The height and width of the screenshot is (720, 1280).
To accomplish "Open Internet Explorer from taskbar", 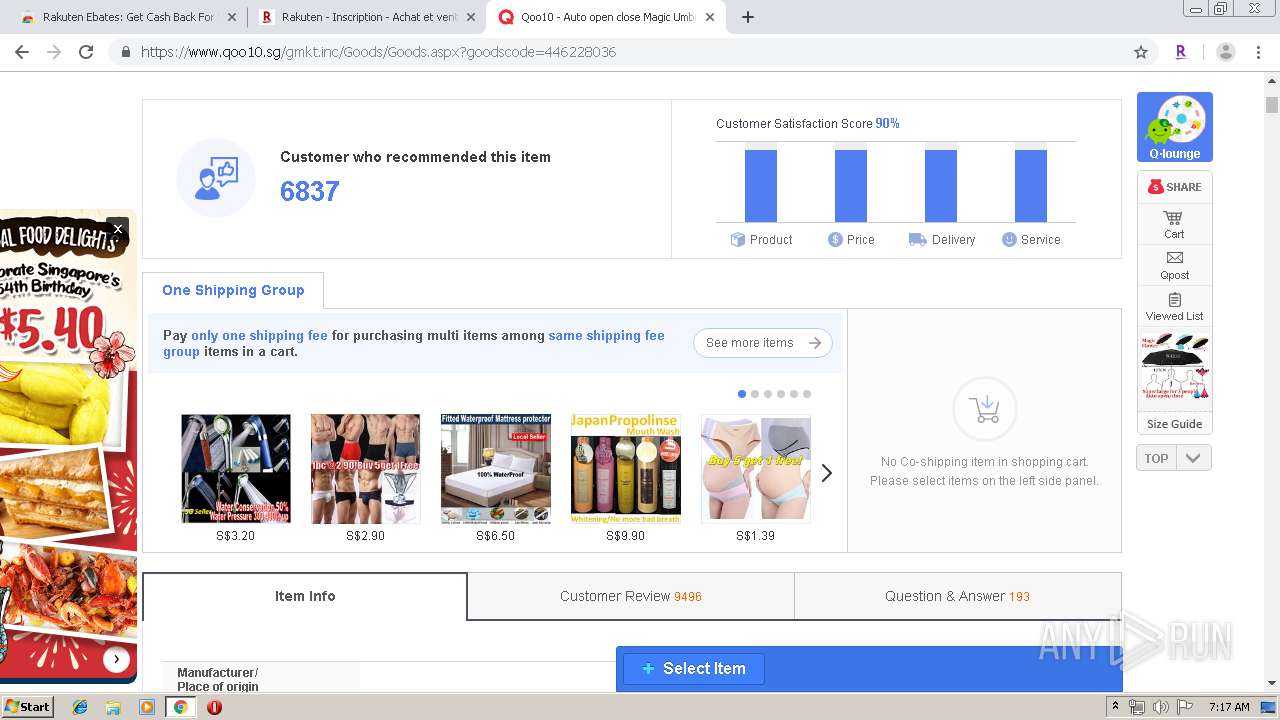I will coord(80,707).
